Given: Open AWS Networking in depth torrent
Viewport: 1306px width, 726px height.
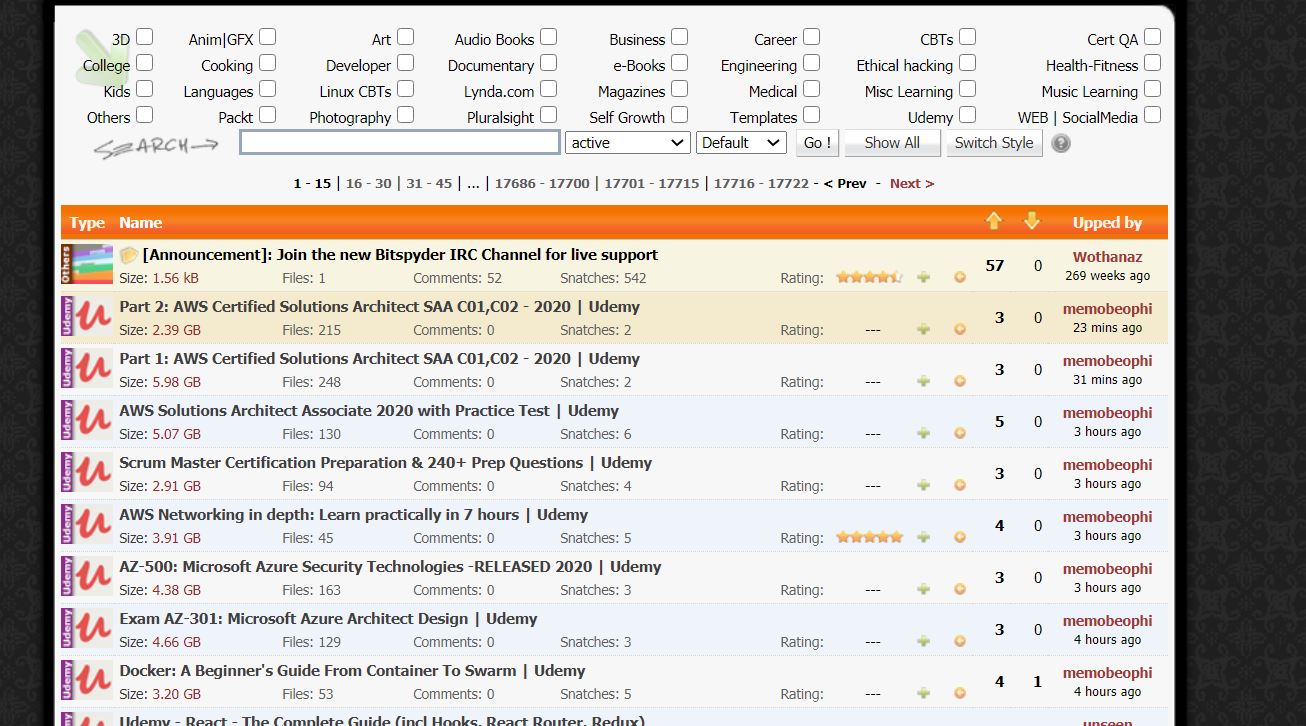Looking at the screenshot, I should (x=353, y=514).
